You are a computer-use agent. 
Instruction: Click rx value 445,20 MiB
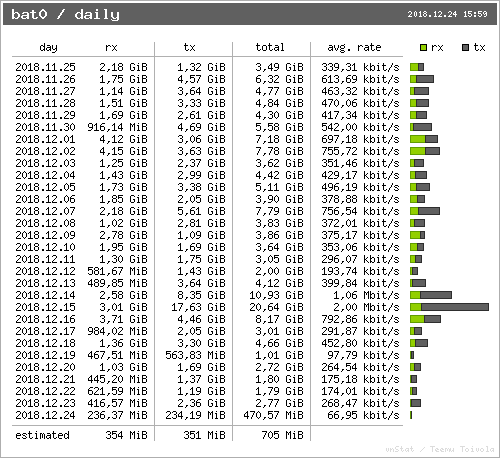click(117, 379)
